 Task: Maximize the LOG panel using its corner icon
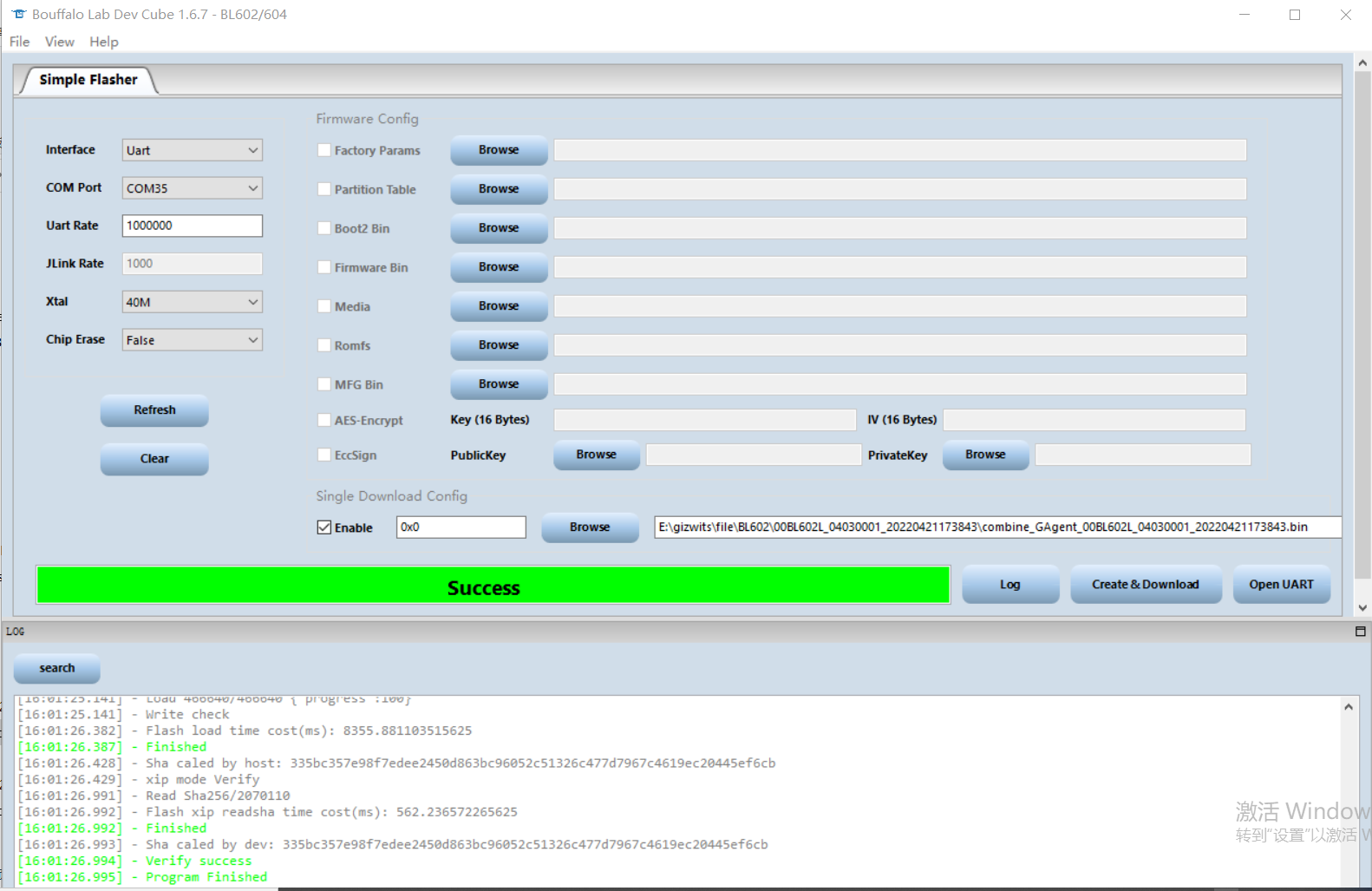pos(1360,632)
